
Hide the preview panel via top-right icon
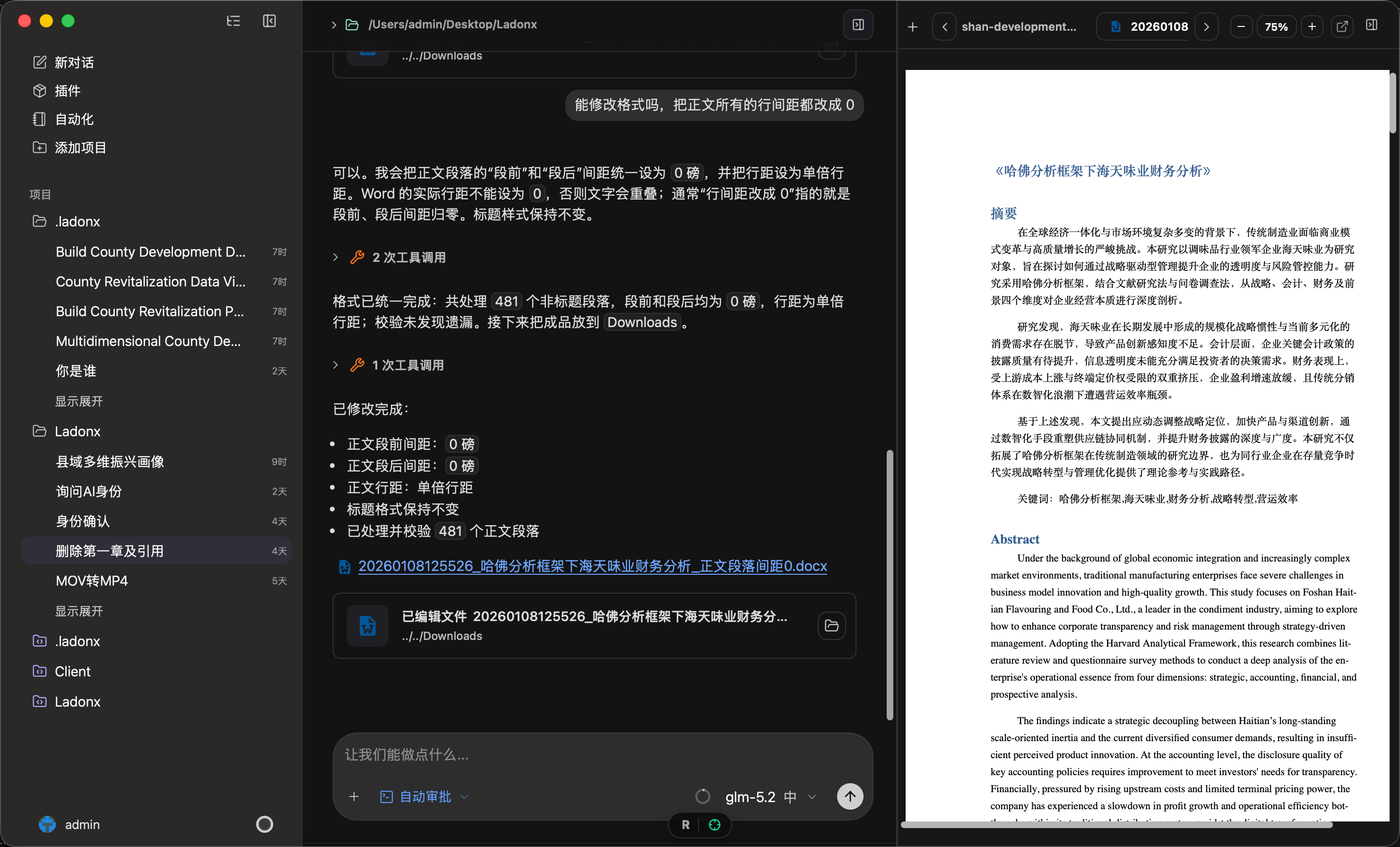pyautogui.click(x=1372, y=26)
